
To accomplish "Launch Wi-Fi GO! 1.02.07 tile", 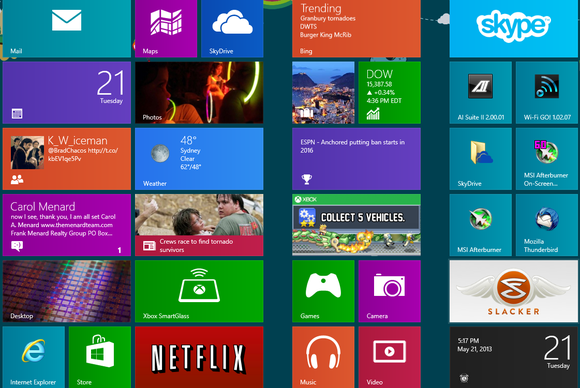I will [x=547, y=92].
